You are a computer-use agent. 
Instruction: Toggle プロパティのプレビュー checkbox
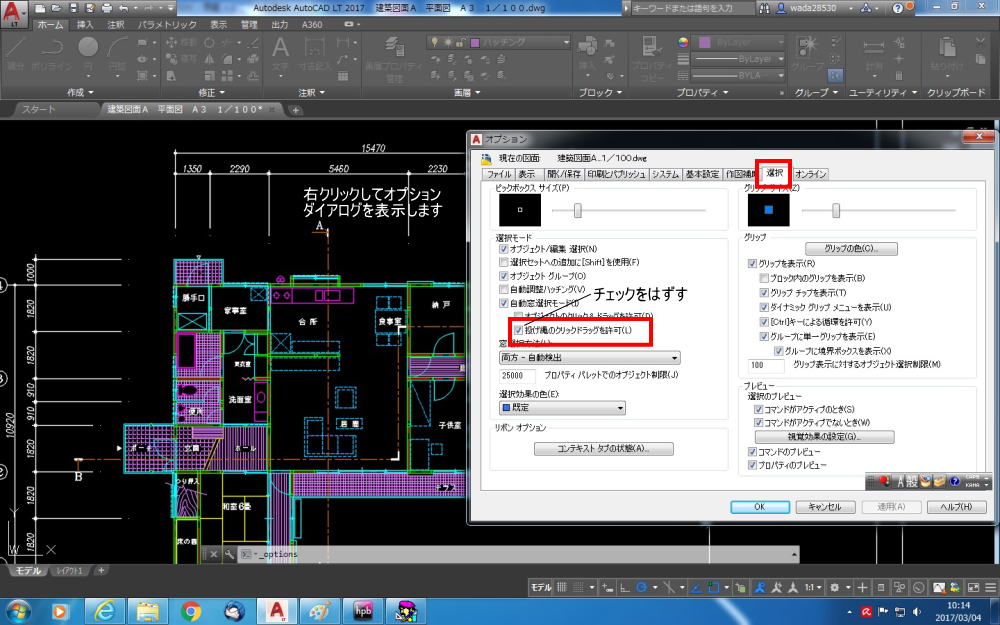tap(753, 465)
